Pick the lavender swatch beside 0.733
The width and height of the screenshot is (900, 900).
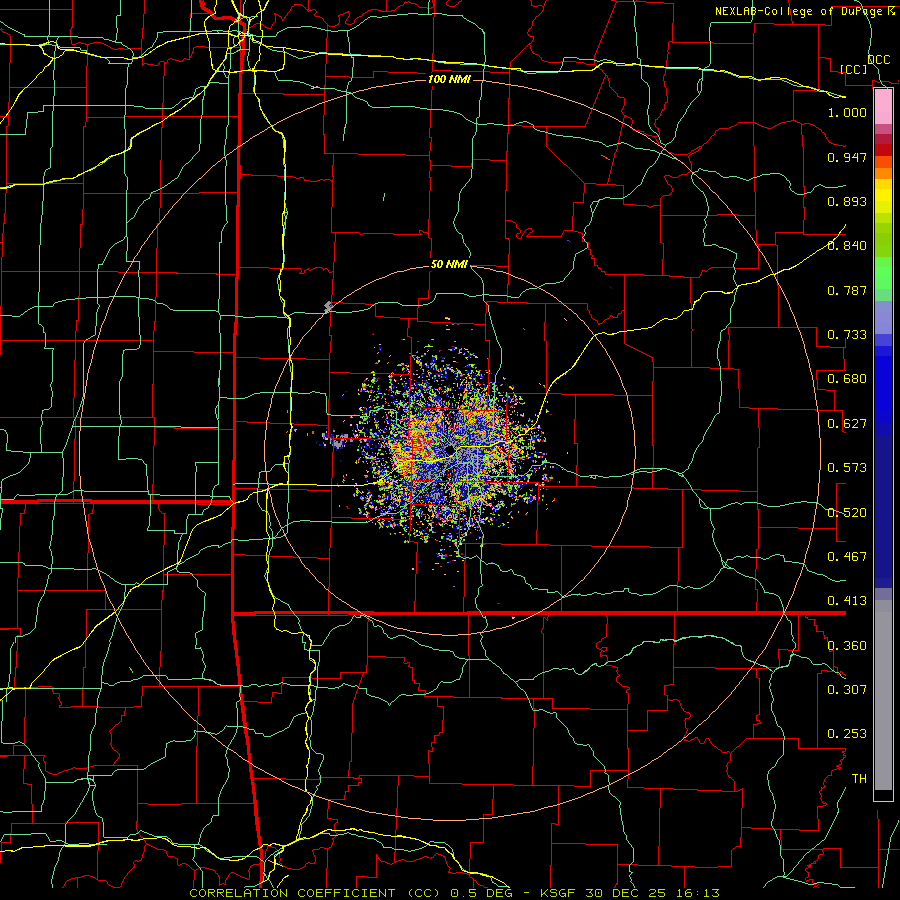pos(883,318)
